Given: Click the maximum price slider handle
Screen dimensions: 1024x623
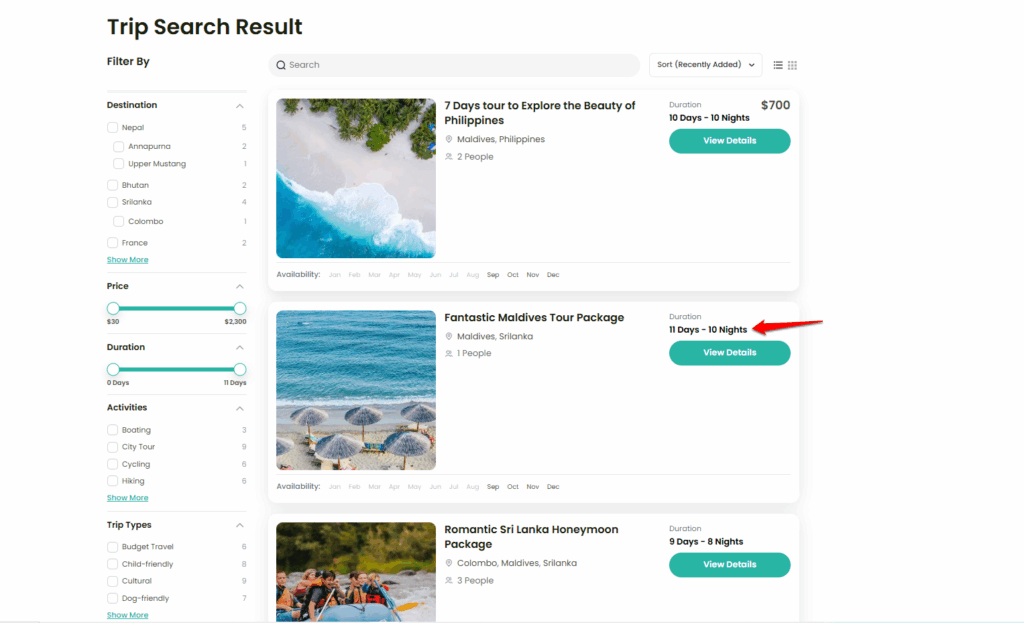Looking at the screenshot, I should pyautogui.click(x=240, y=309).
